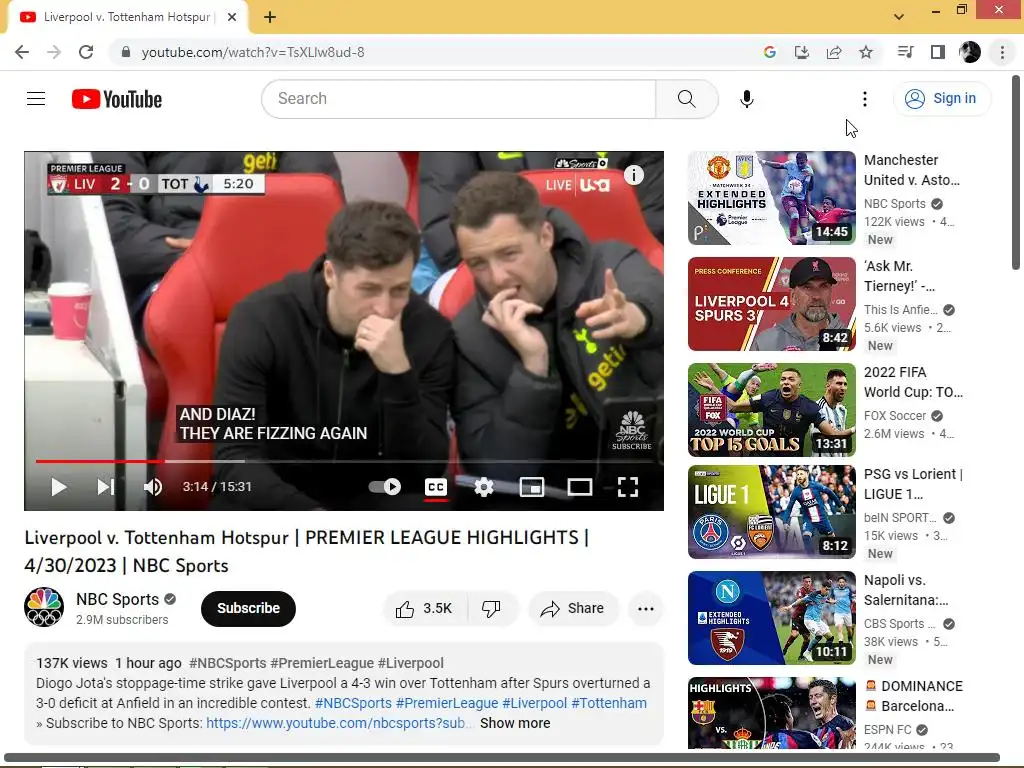Click the vertical page scrollbar
This screenshot has width=1024, height=768.
click(x=1016, y=172)
